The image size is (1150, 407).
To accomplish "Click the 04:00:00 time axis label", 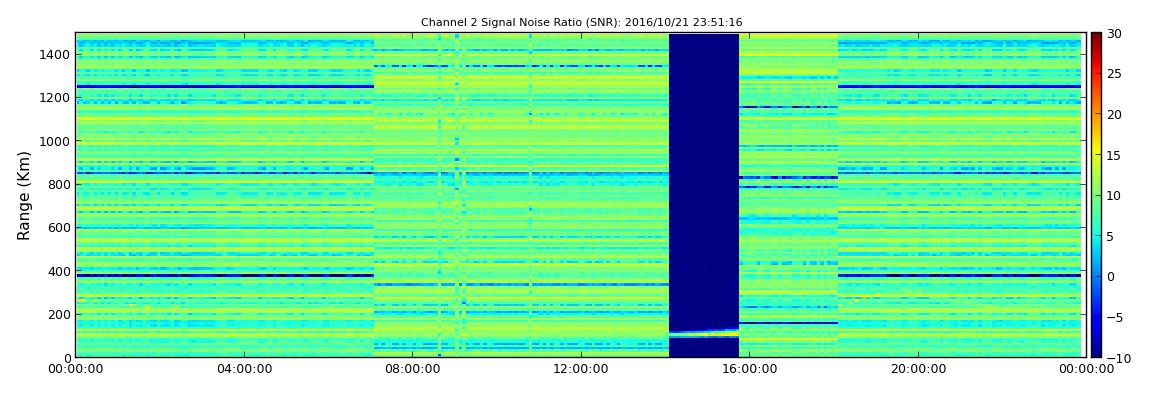I will click(x=243, y=370).
